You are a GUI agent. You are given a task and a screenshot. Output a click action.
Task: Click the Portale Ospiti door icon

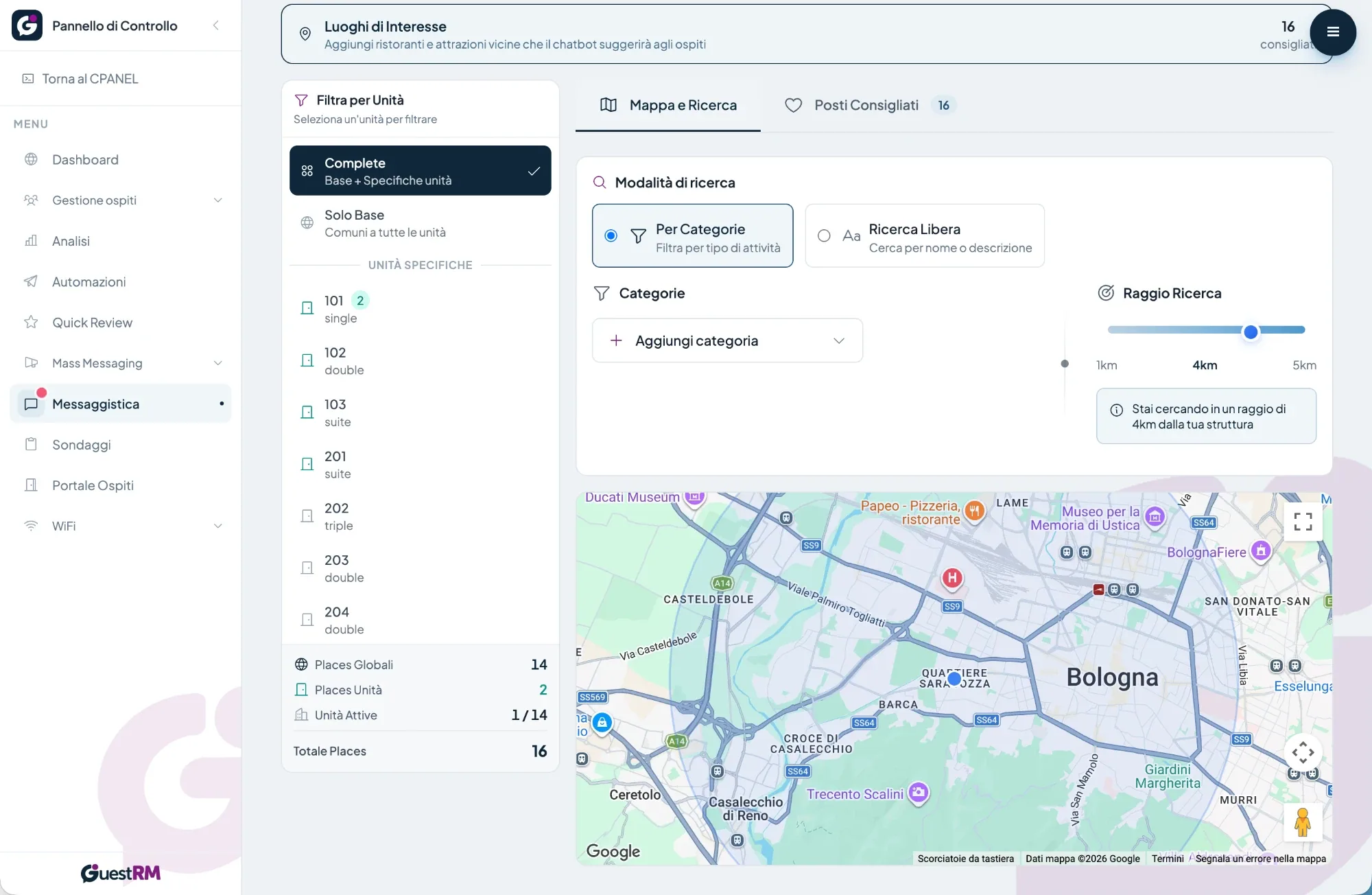click(x=31, y=485)
